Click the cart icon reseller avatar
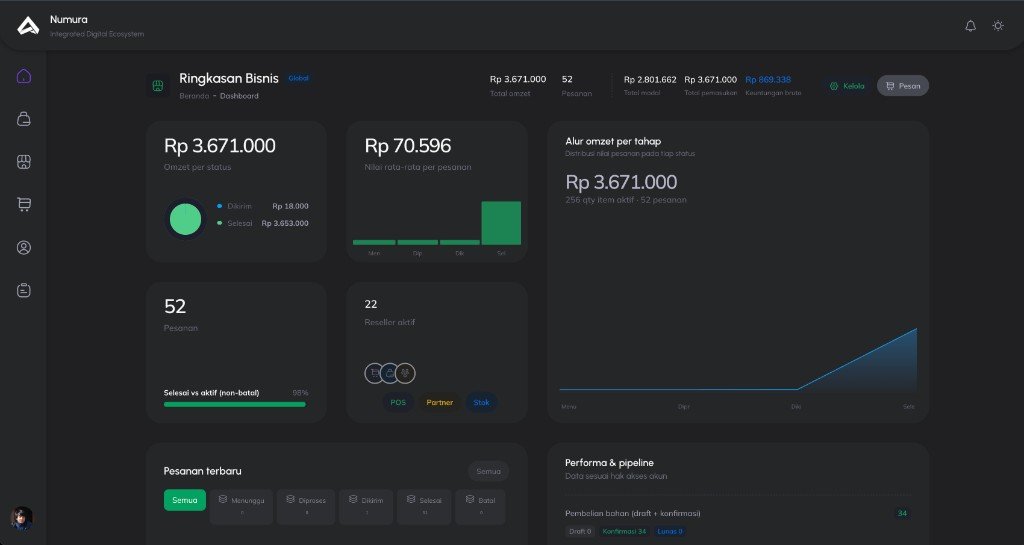This screenshot has width=1024, height=545. point(374,373)
